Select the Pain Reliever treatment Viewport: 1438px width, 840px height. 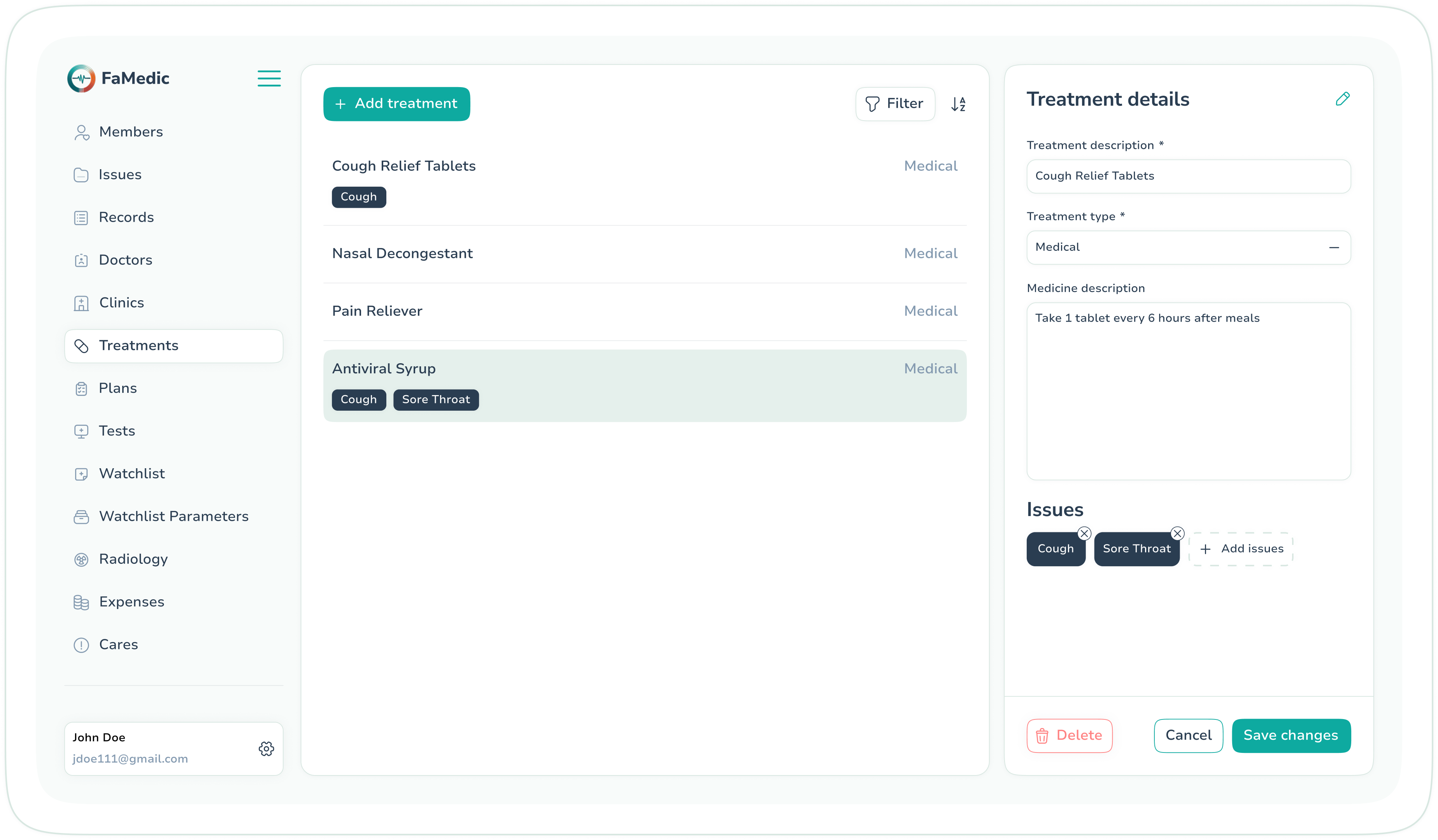click(645, 311)
